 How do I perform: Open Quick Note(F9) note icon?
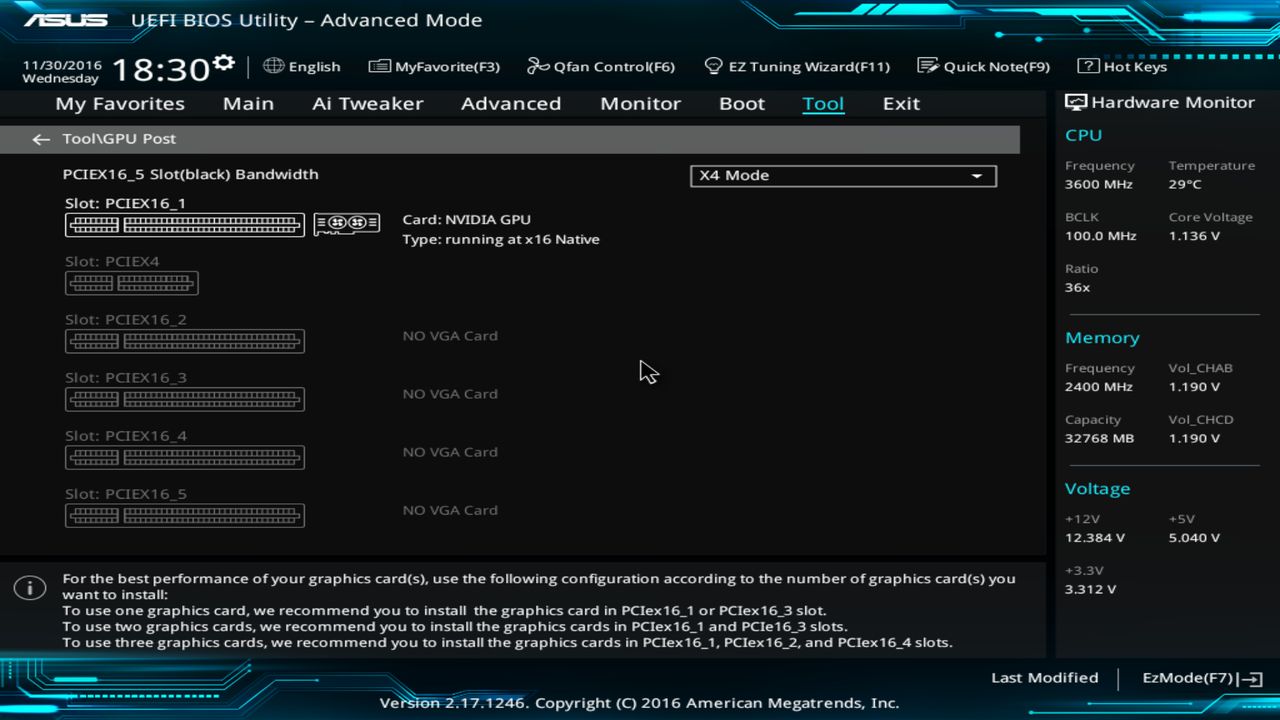926,65
